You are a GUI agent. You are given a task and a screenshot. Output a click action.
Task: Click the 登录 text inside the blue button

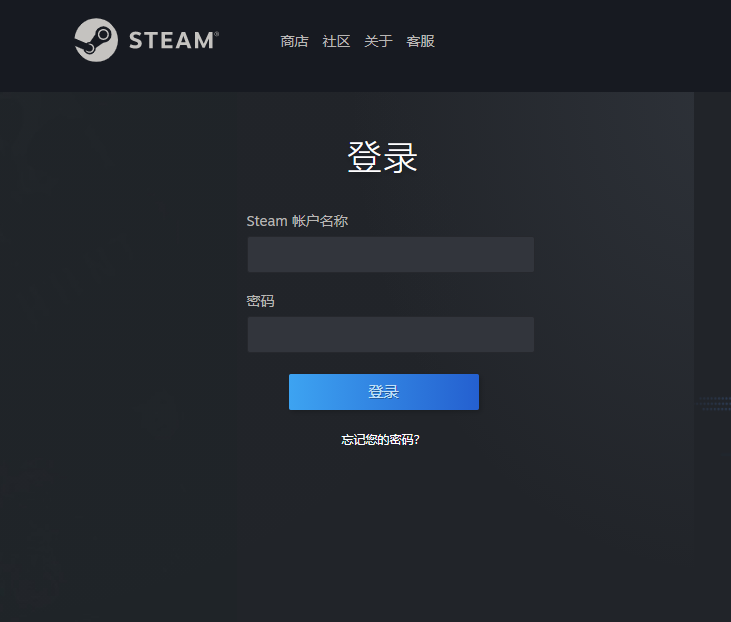384,392
